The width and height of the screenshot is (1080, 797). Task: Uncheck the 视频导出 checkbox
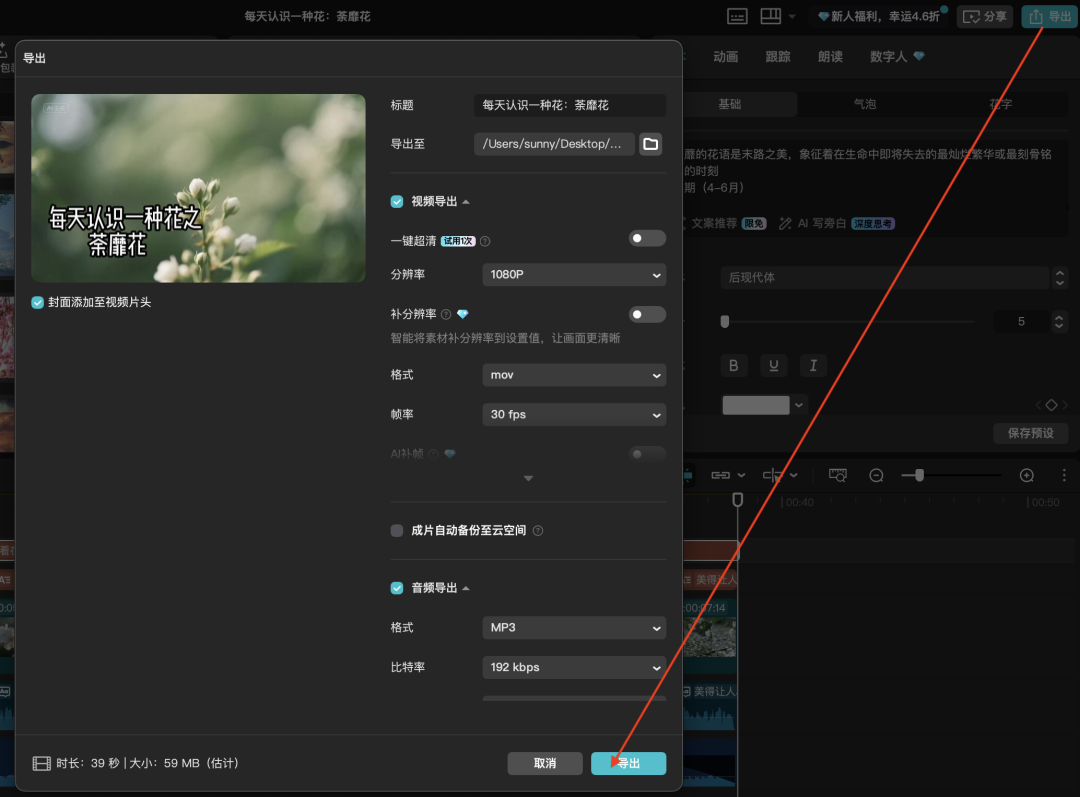(x=397, y=201)
